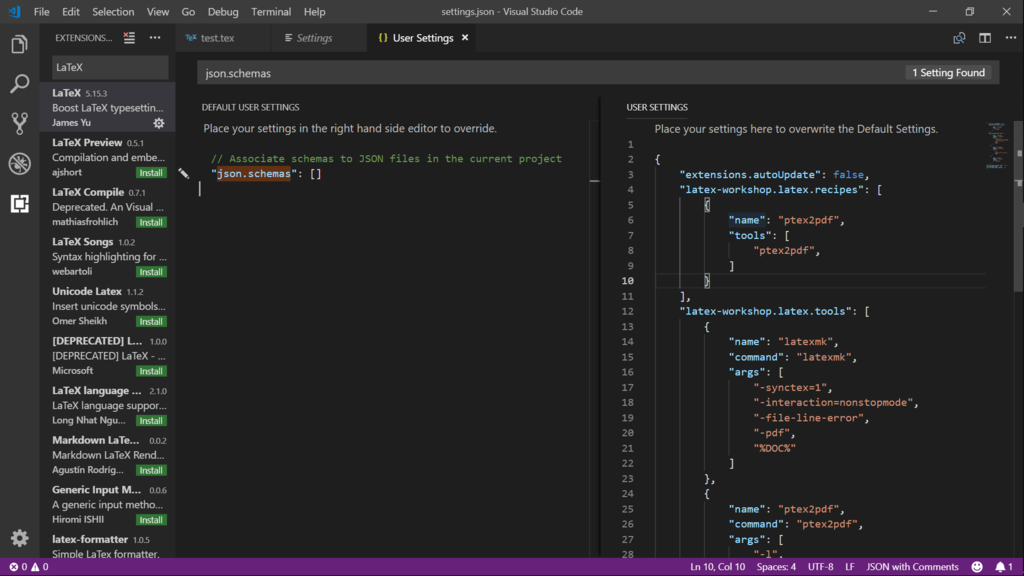Open the File menu
The height and width of the screenshot is (576, 1024).
tap(41, 12)
